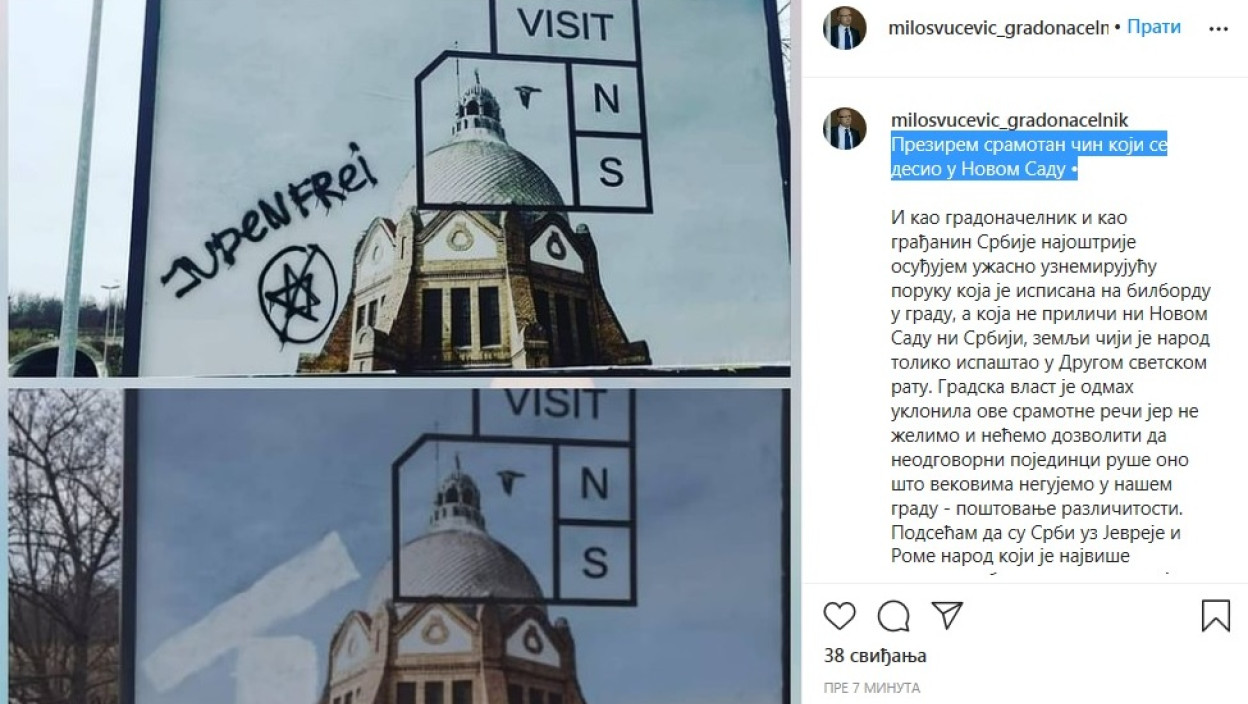
Task: Save the post with the bookmark icon
Action: click(x=1216, y=615)
